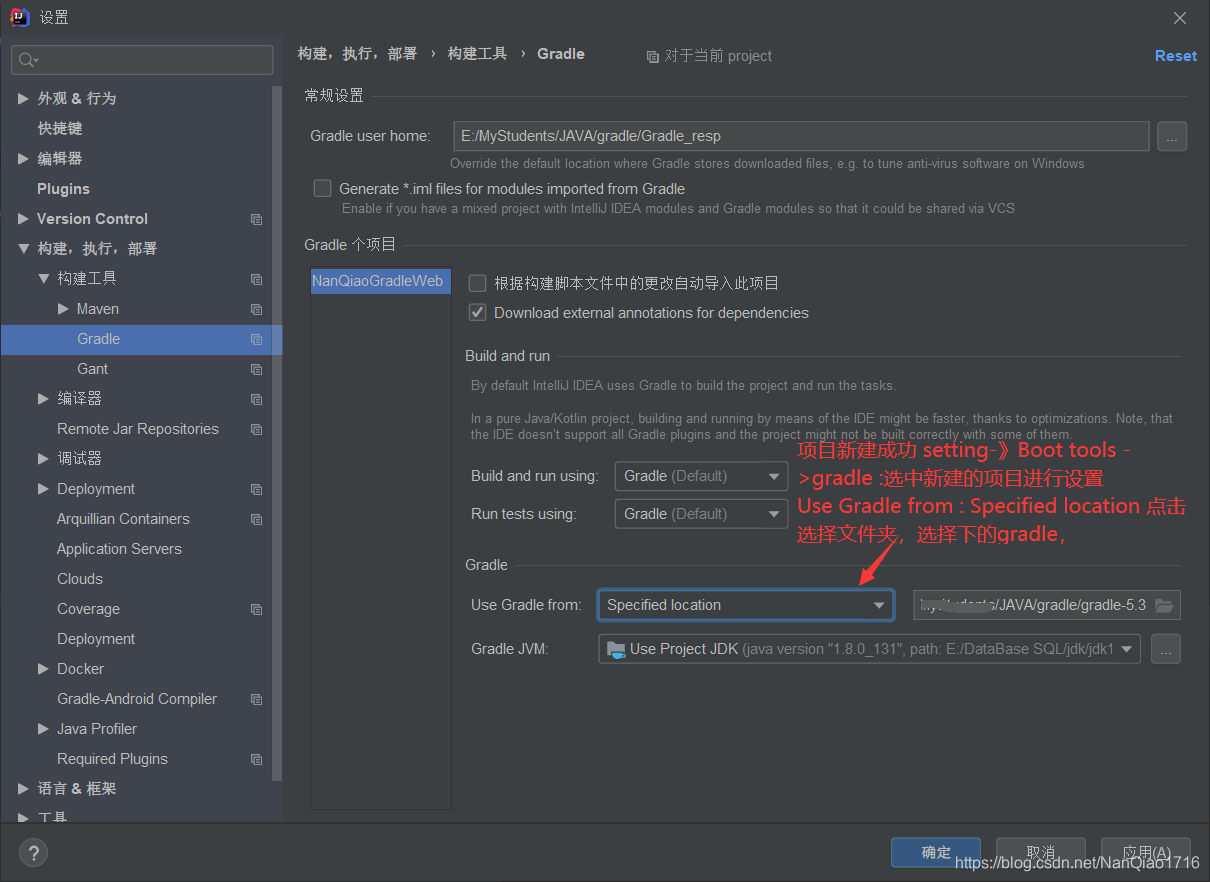Select Plugins in settings tree
This screenshot has height=882, width=1210.
[x=63, y=189]
